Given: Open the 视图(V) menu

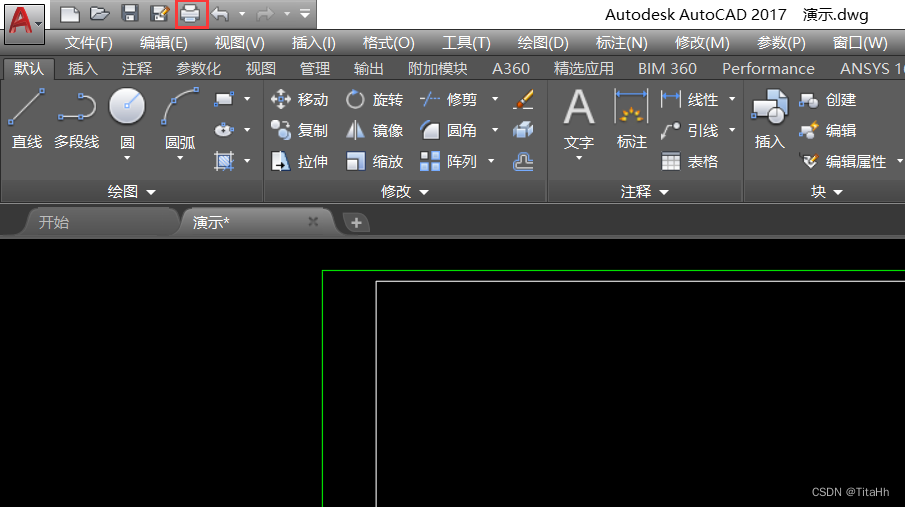Looking at the screenshot, I should pos(240,43).
